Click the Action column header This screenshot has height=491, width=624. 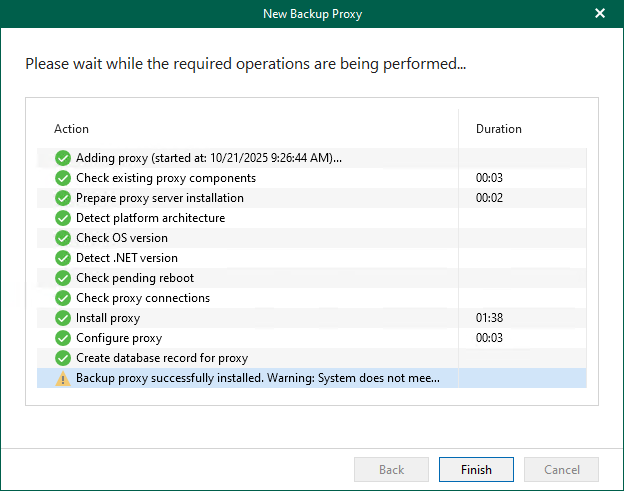[x=72, y=129]
